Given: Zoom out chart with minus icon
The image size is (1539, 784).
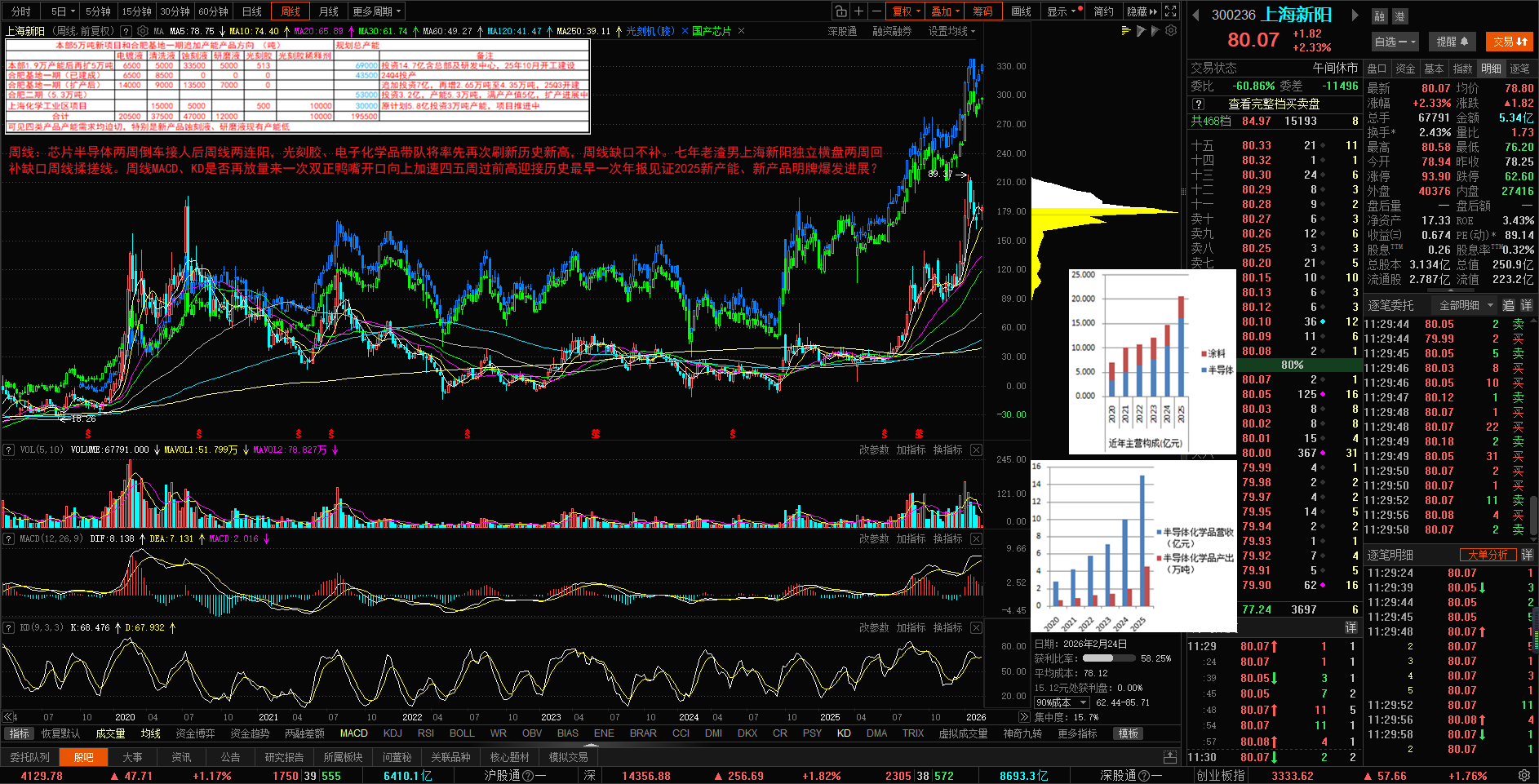Looking at the screenshot, I should coord(876,11).
